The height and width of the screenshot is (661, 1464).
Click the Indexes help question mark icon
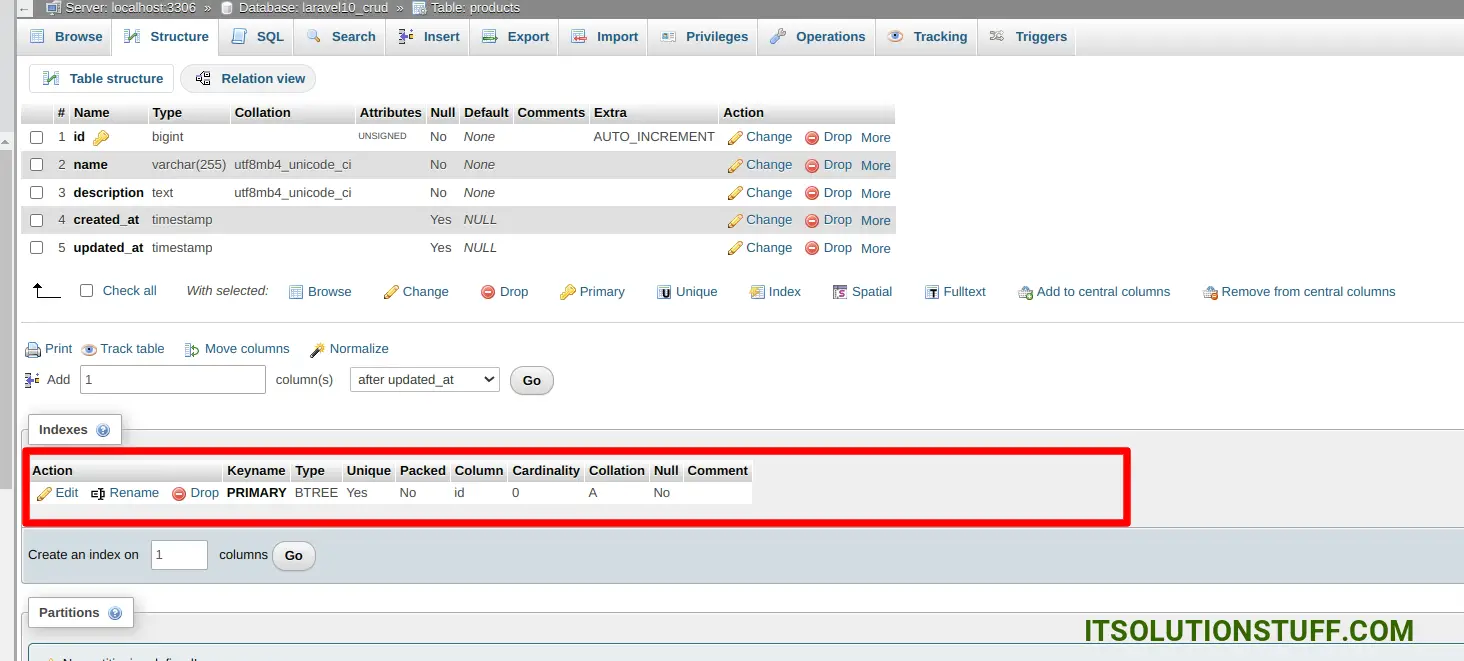click(x=103, y=430)
